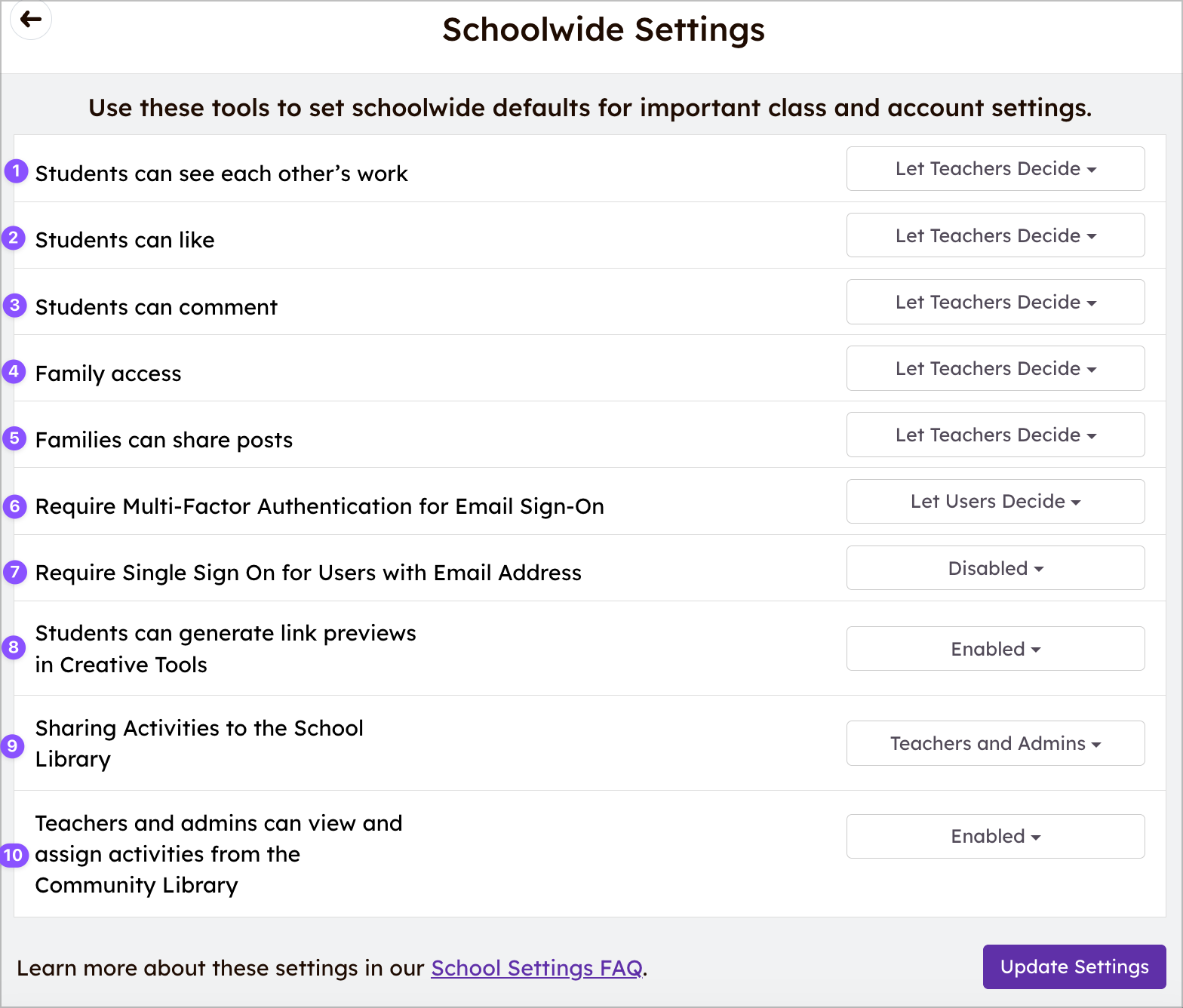Click badge 6 near Multi-Factor Authentication setting
Screen dimensions: 1183x1008
pos(14,507)
